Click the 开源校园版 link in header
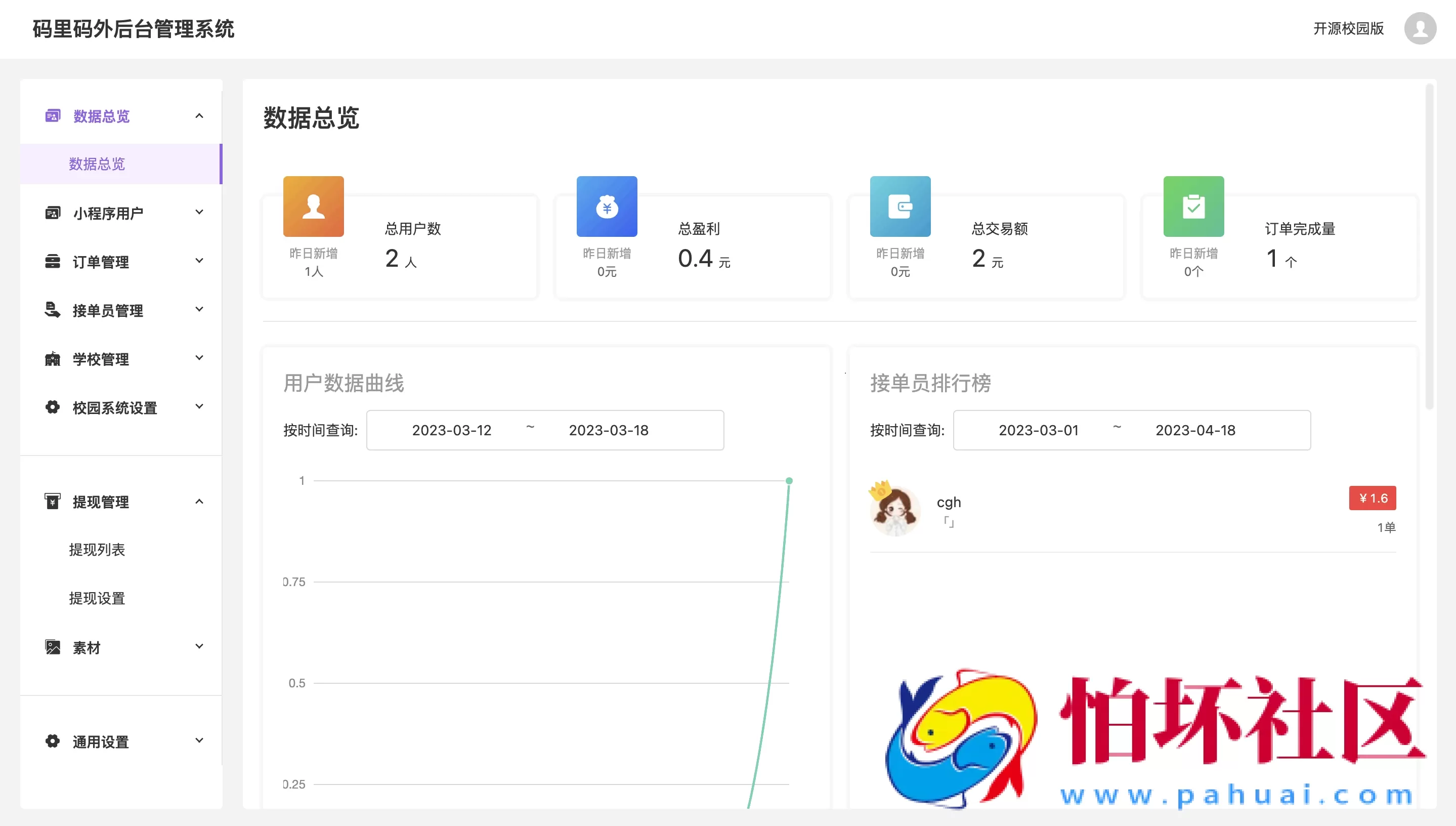 coord(1348,28)
